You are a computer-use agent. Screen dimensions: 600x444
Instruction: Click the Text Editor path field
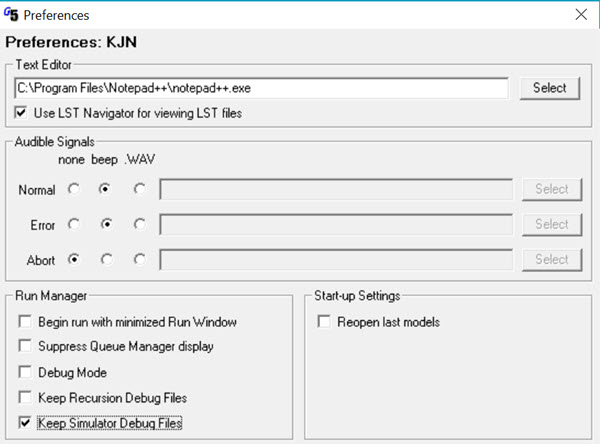click(262, 88)
